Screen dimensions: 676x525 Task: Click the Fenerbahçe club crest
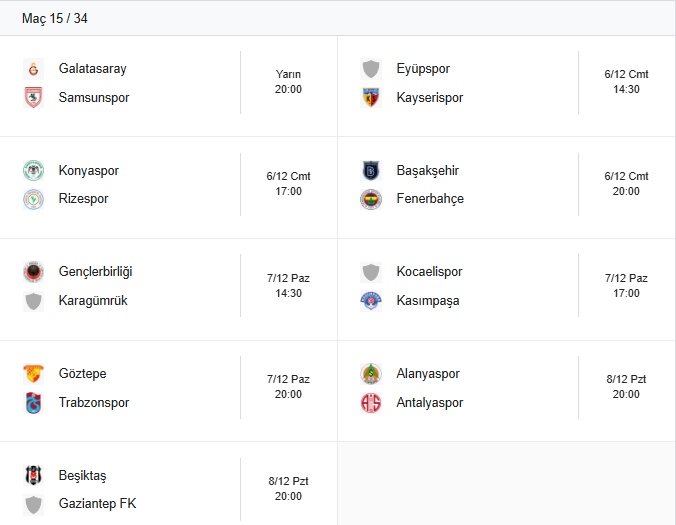pos(371,199)
